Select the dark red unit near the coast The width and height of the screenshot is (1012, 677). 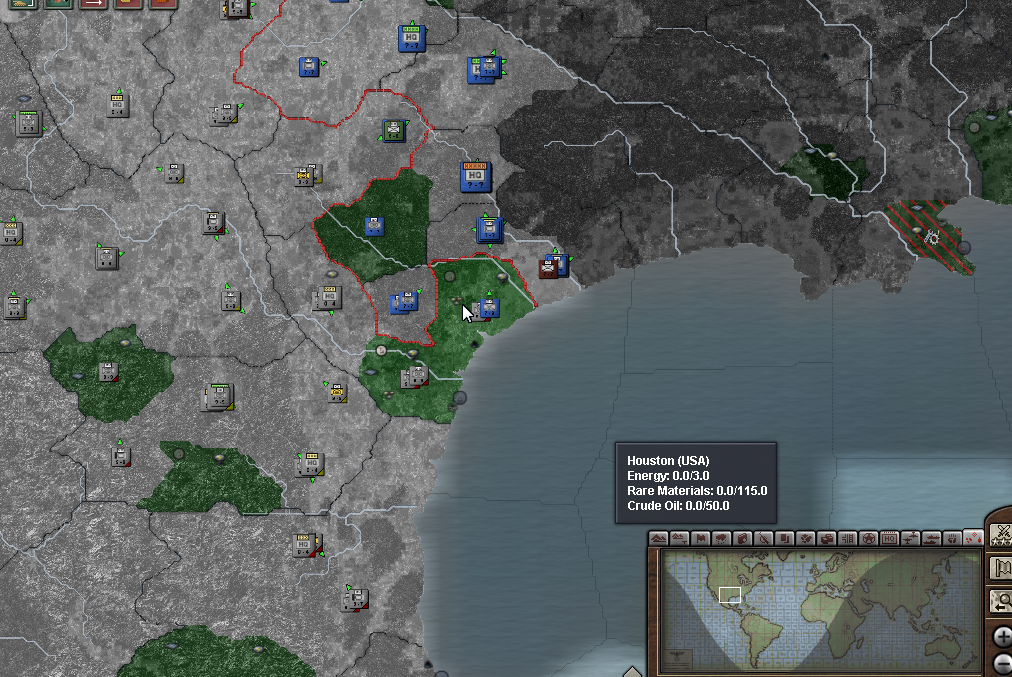[x=548, y=268]
